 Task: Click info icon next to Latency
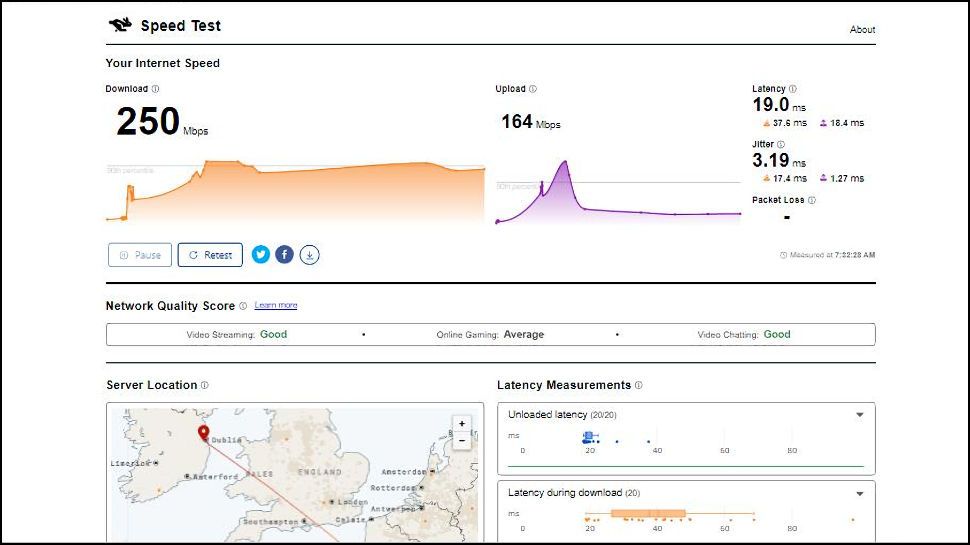pyautogui.click(x=793, y=89)
